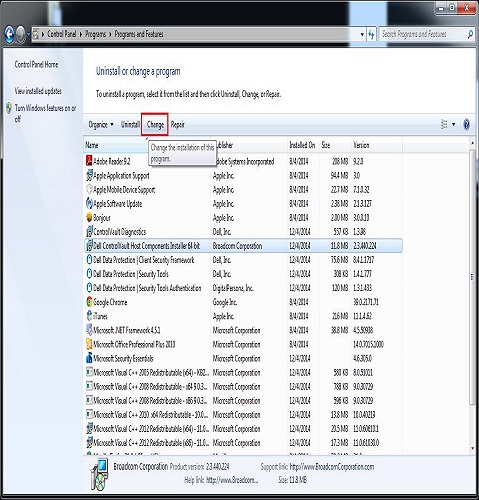Screen dimensions: 479x500
Task: Click the vertical scrollbar thumb
Action: (x=472, y=277)
